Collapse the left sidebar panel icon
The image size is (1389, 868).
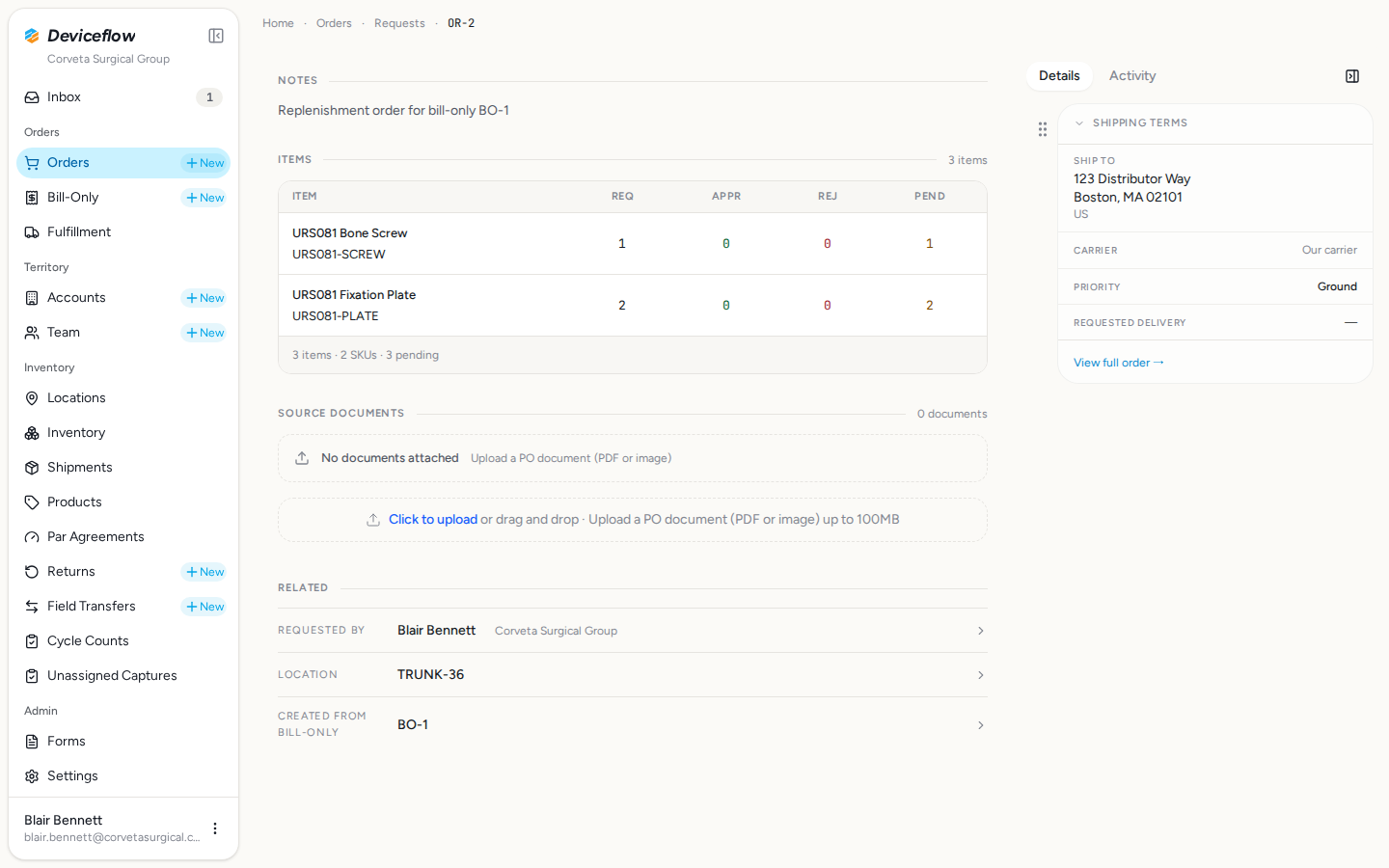[x=216, y=36]
